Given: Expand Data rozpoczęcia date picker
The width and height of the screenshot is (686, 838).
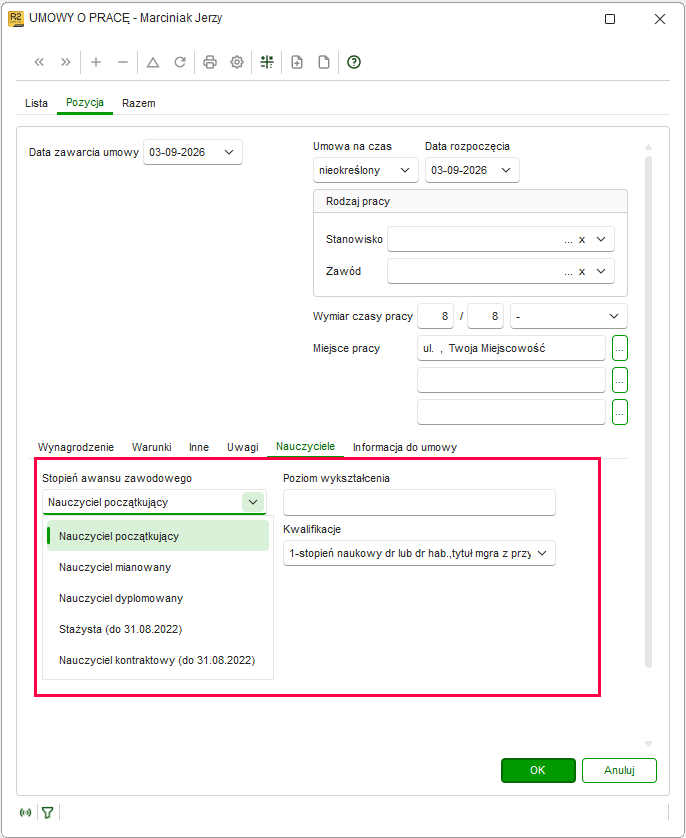Looking at the screenshot, I should coord(506,170).
